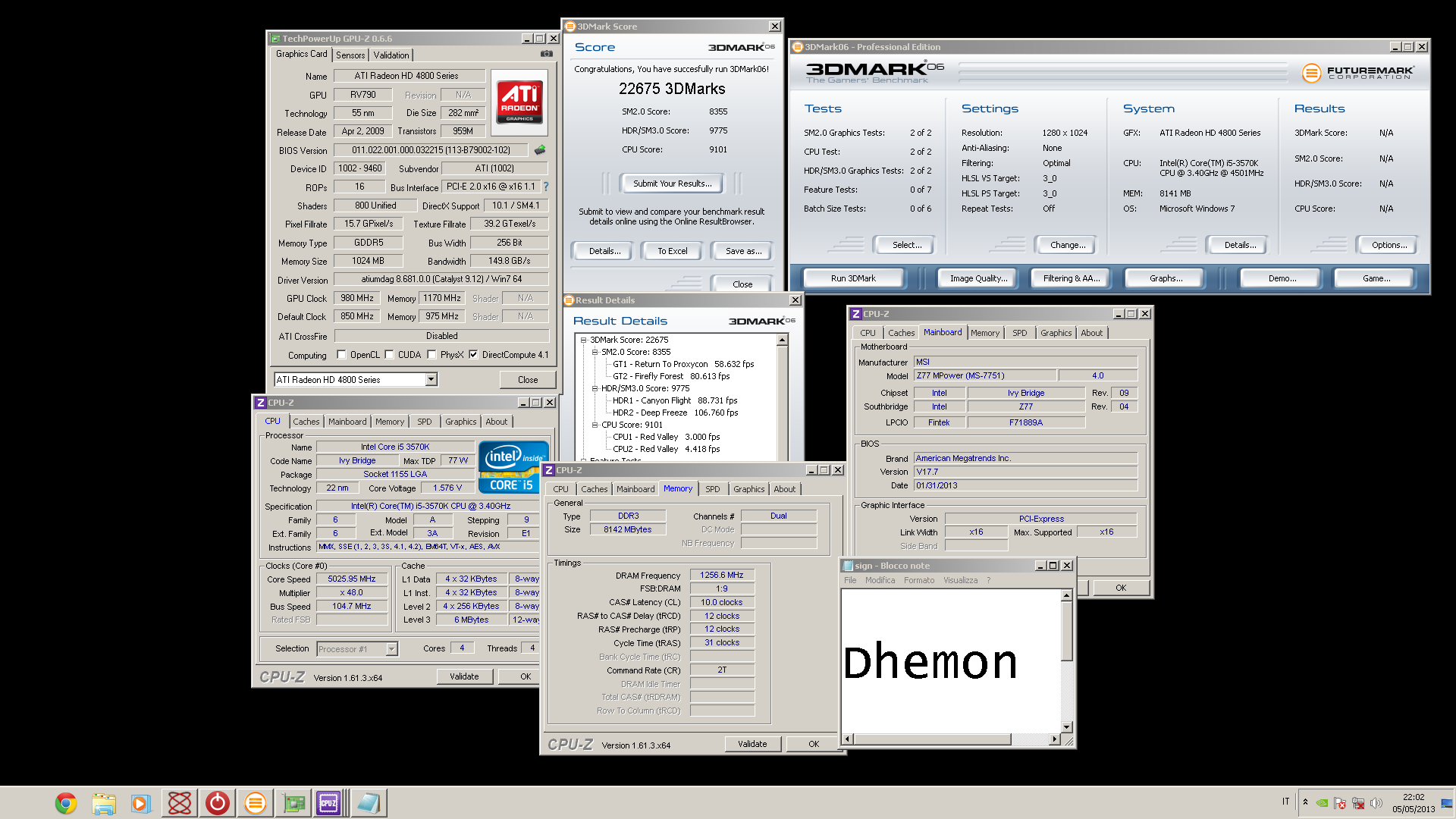Click the Notepad vertical scrollbar down arrow
This screenshot has height=819, width=1456.
point(1066,727)
